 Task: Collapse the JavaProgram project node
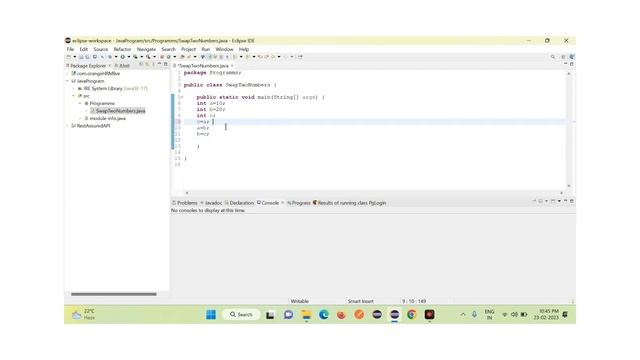(x=68, y=81)
